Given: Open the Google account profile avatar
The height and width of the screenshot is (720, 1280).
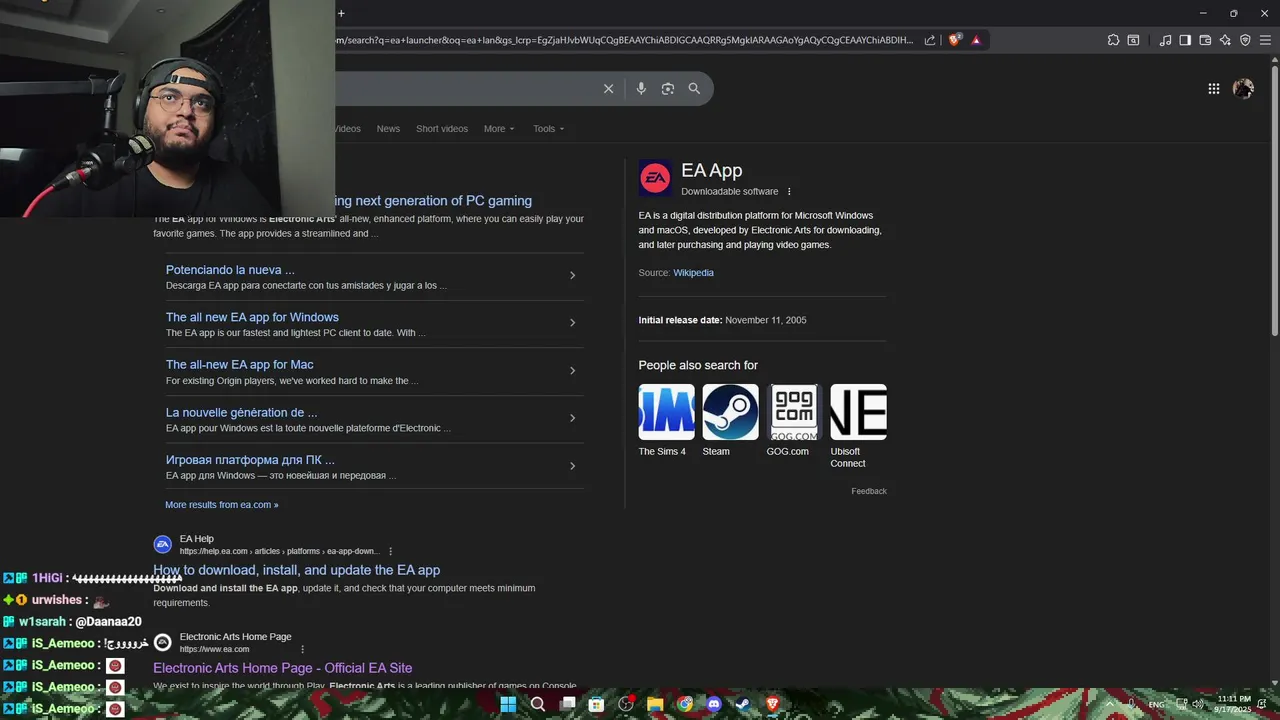Looking at the screenshot, I should coord(1243,89).
